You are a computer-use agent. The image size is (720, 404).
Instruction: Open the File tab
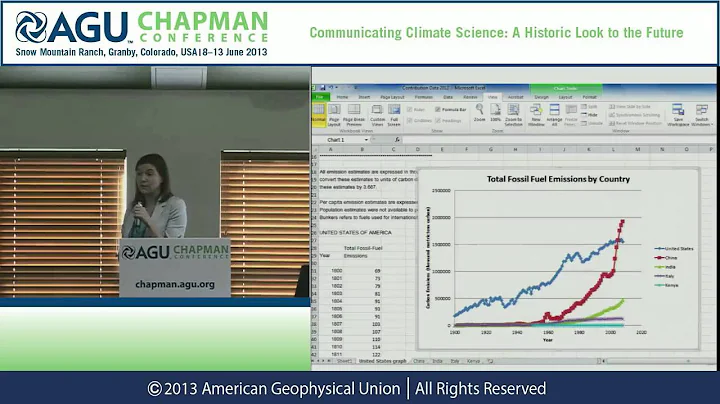click(320, 97)
